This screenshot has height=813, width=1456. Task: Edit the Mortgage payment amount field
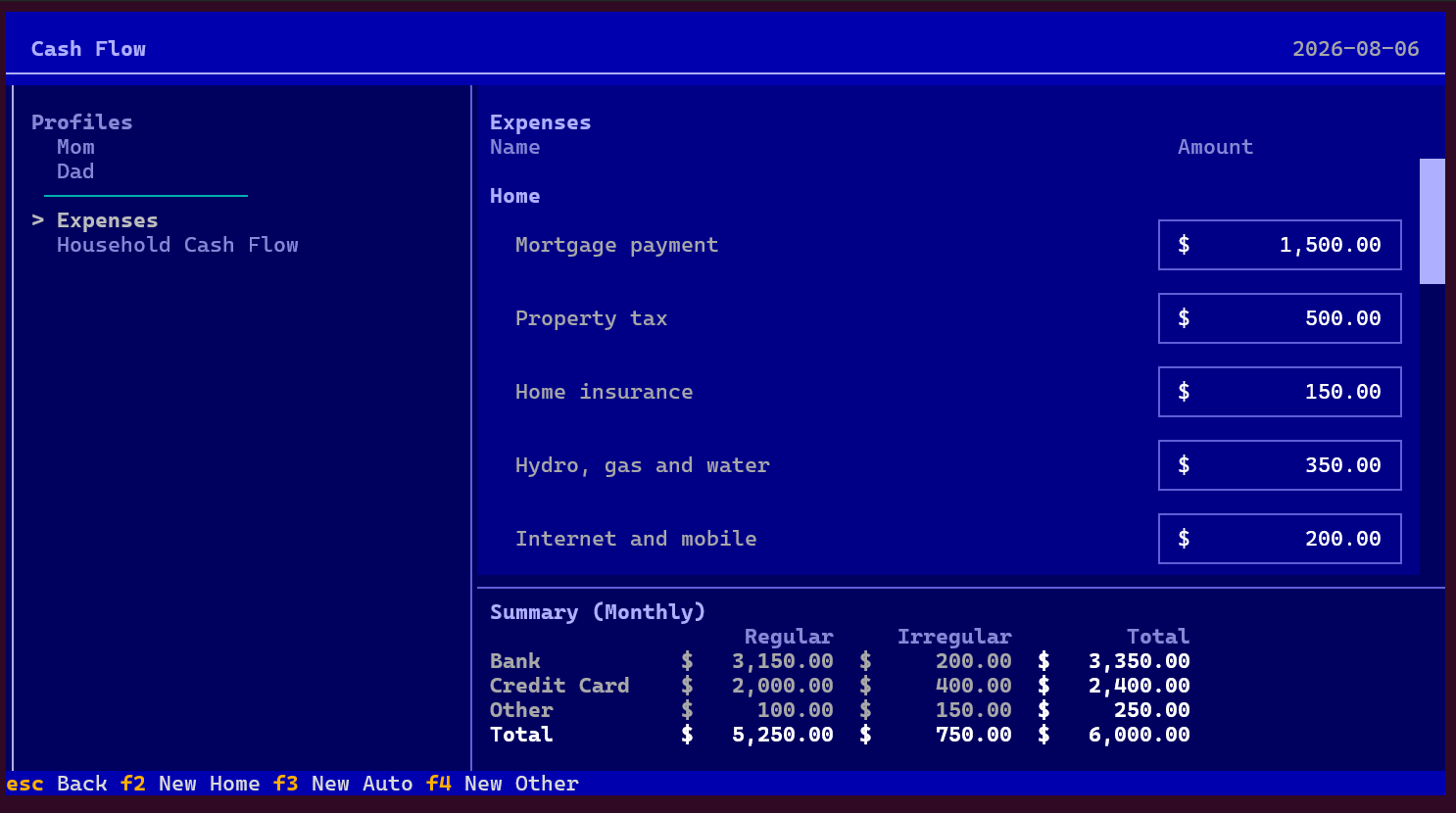click(x=1280, y=245)
